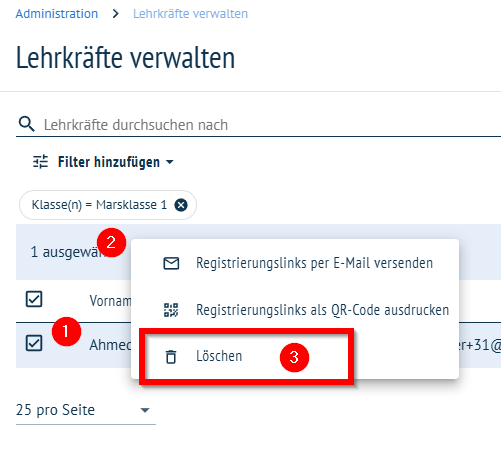Toggle the select-all header checkbox

tap(34, 299)
